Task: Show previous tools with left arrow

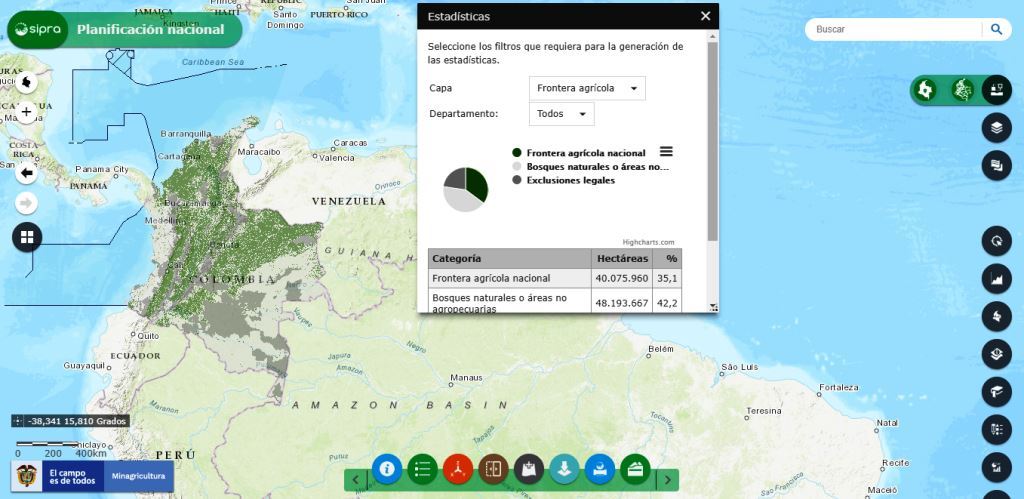Action: pos(356,480)
